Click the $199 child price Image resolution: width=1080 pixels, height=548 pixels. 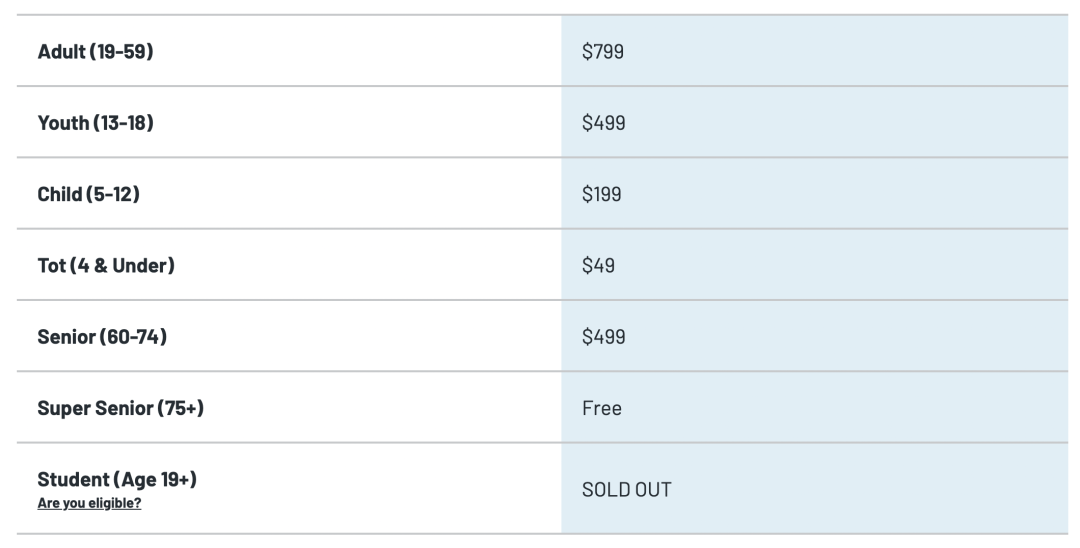click(601, 194)
